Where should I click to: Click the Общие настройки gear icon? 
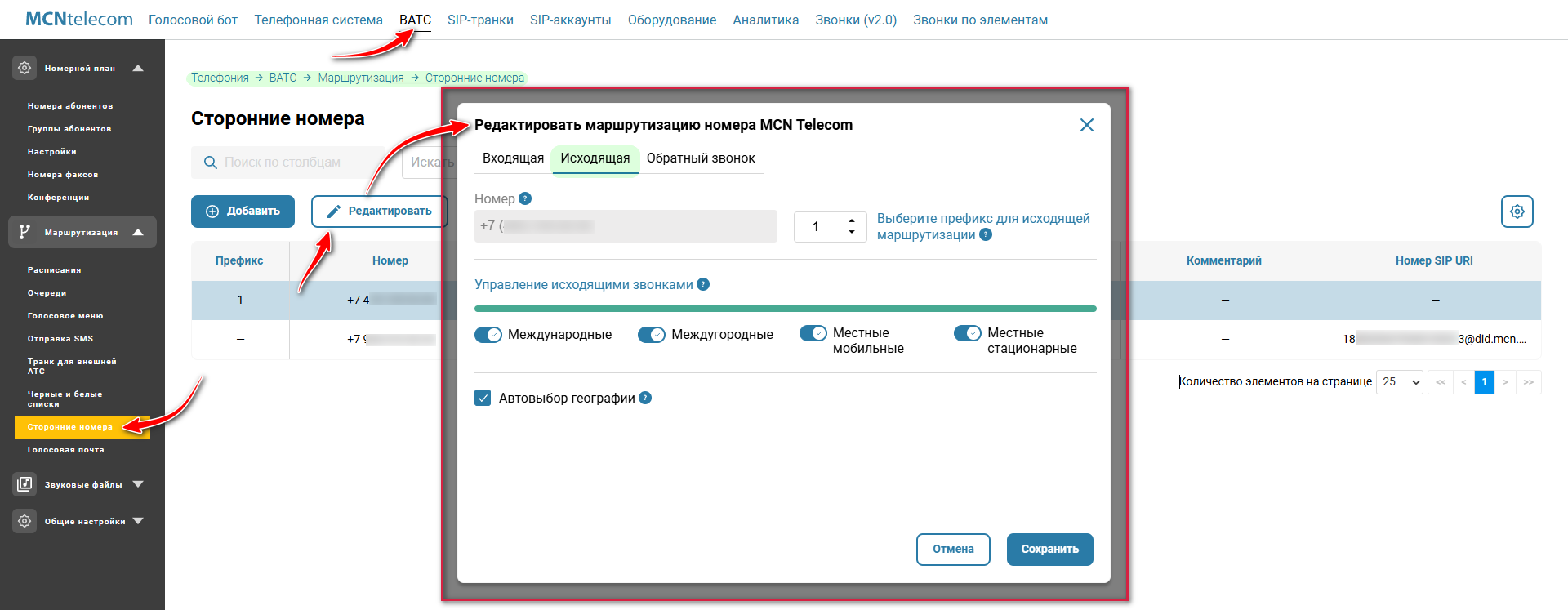24,521
